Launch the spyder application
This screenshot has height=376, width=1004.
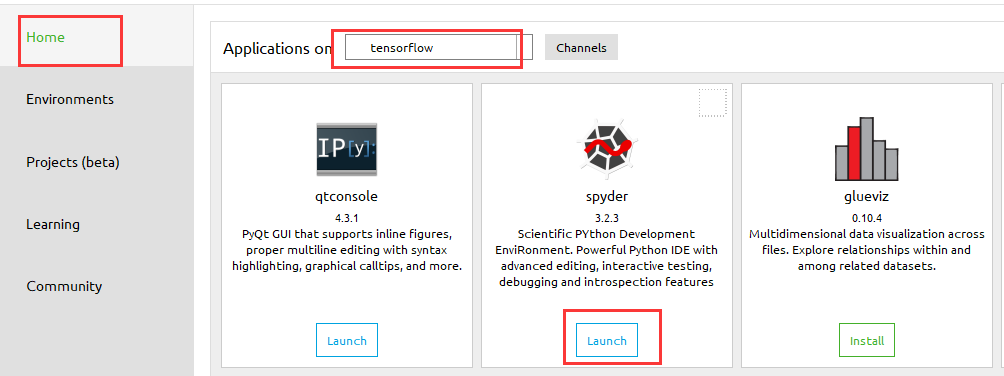607,340
